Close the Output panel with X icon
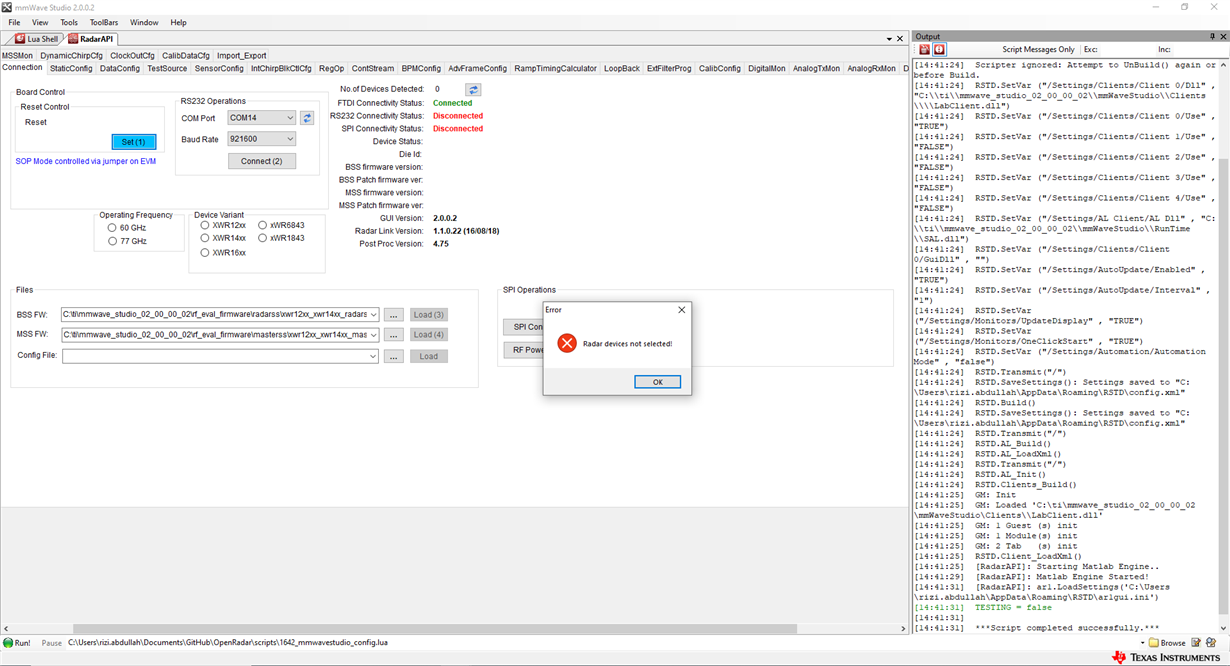The image size is (1230, 666). [x=1223, y=37]
